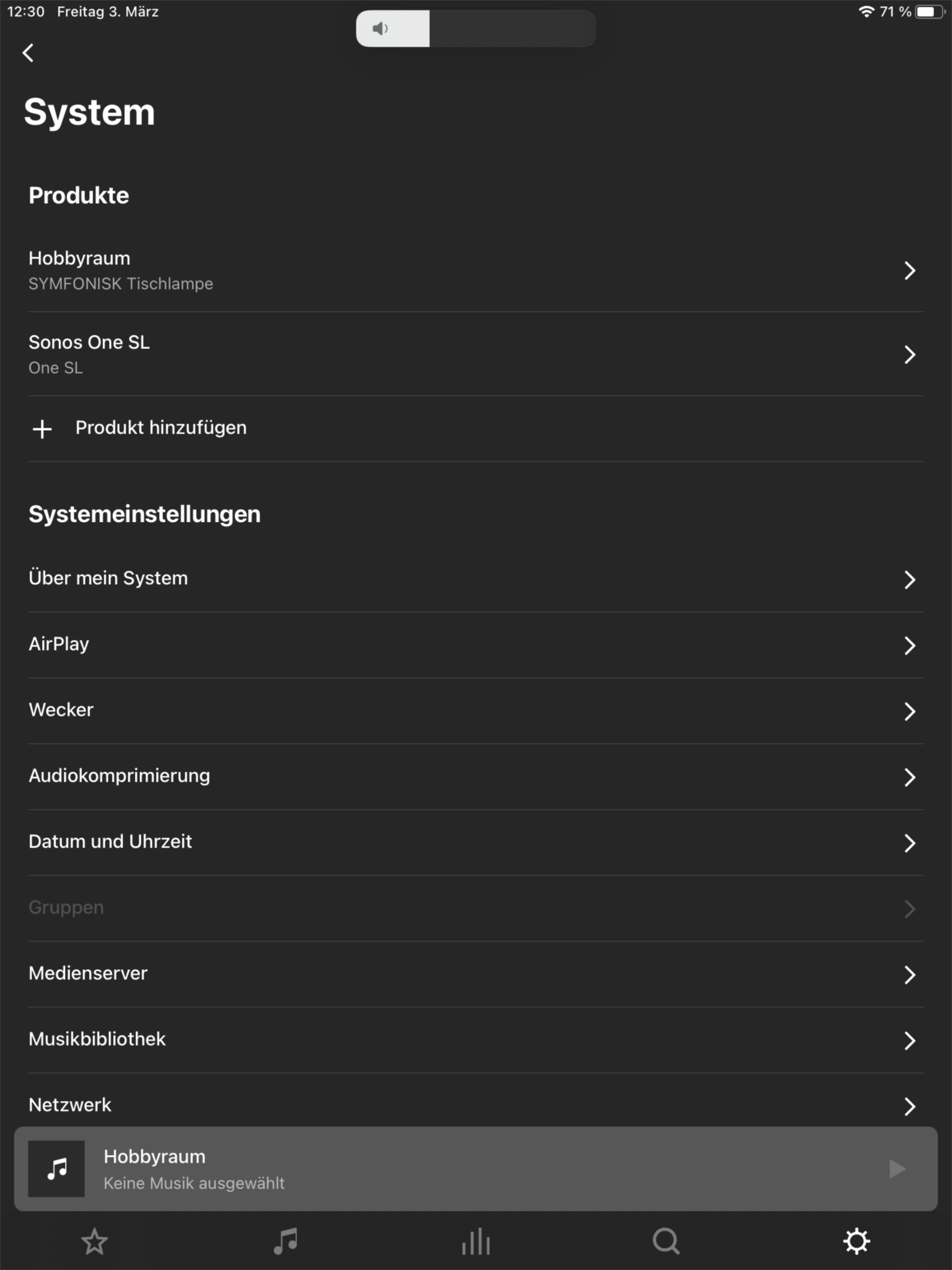Open Audiokomprimierung settings
The image size is (952, 1270).
coord(120,776)
